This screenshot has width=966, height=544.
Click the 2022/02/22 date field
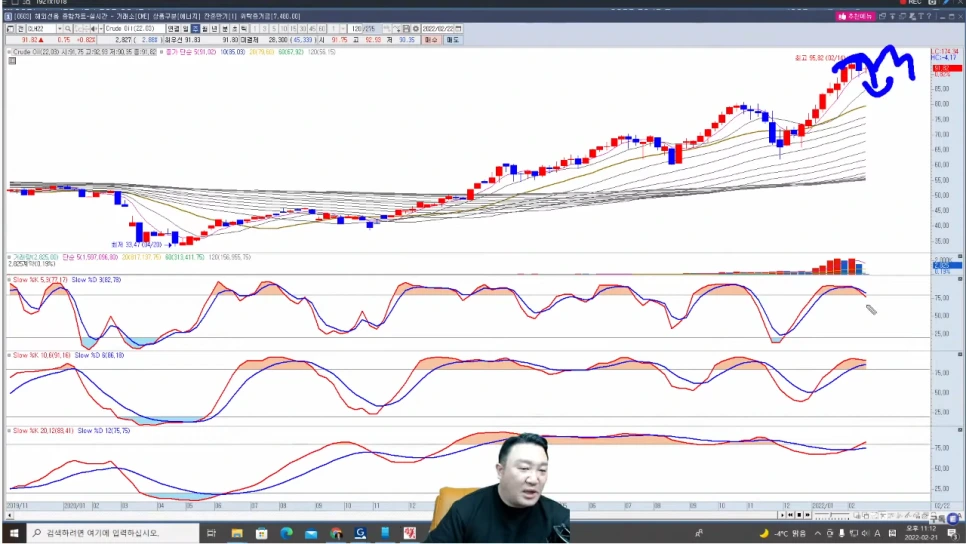437,28
